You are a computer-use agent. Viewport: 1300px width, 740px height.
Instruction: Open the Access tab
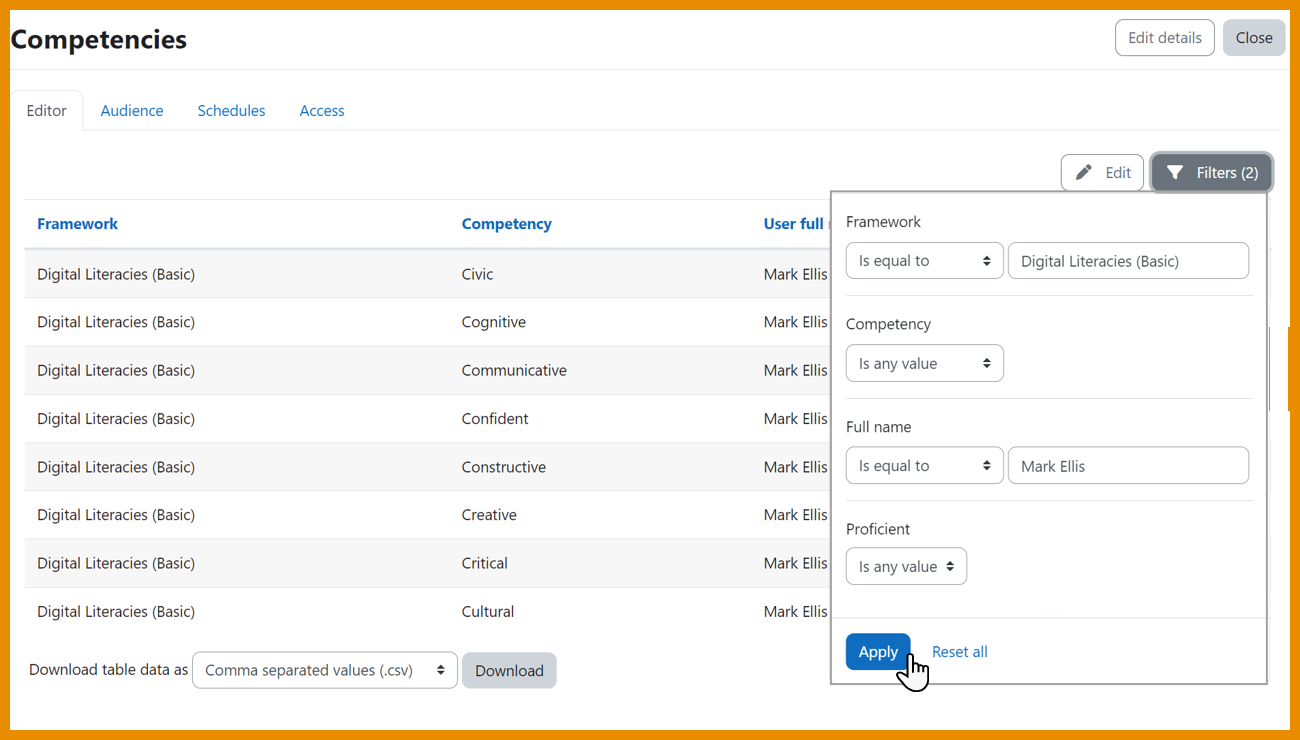(x=322, y=111)
